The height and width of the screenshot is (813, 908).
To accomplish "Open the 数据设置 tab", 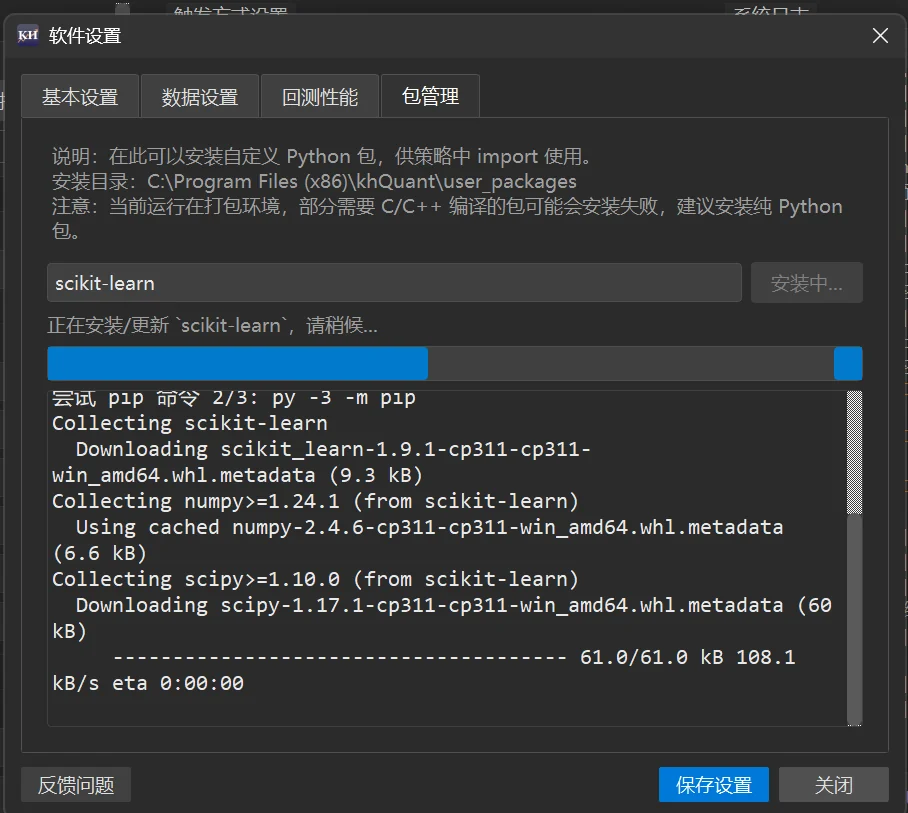I will pos(200,97).
